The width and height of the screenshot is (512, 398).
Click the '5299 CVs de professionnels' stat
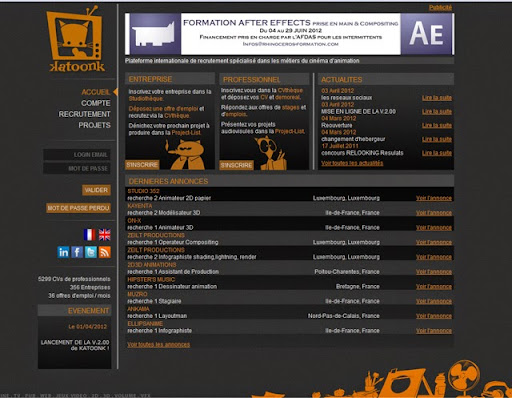(74, 279)
